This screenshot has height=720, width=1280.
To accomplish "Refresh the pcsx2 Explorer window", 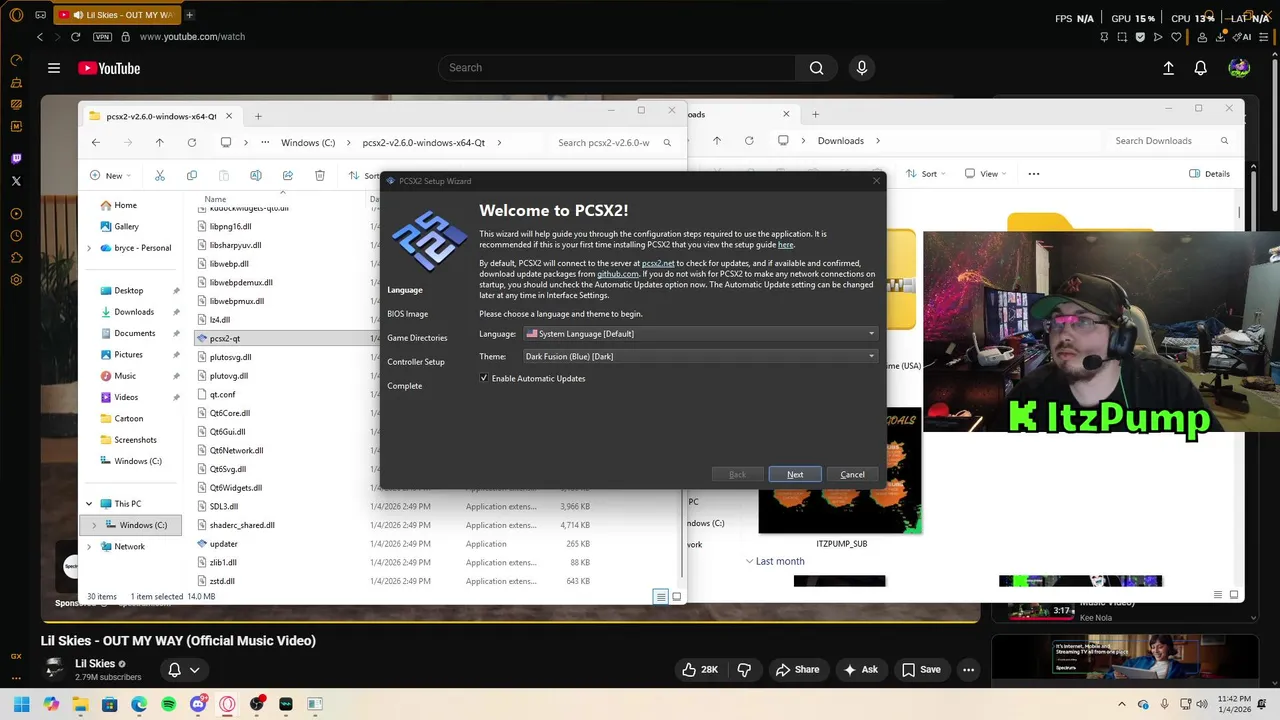I will 191,143.
